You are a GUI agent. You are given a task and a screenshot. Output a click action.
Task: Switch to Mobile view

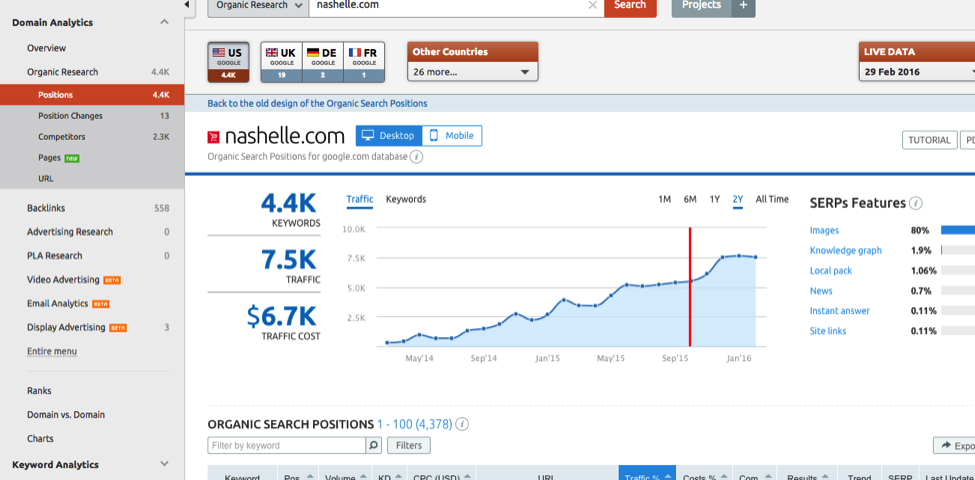tap(451, 136)
